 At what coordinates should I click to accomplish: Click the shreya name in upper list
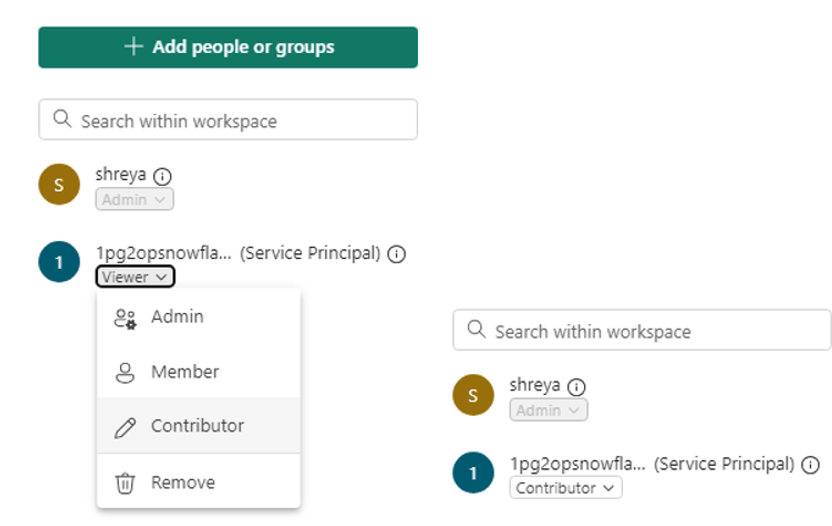click(x=120, y=174)
